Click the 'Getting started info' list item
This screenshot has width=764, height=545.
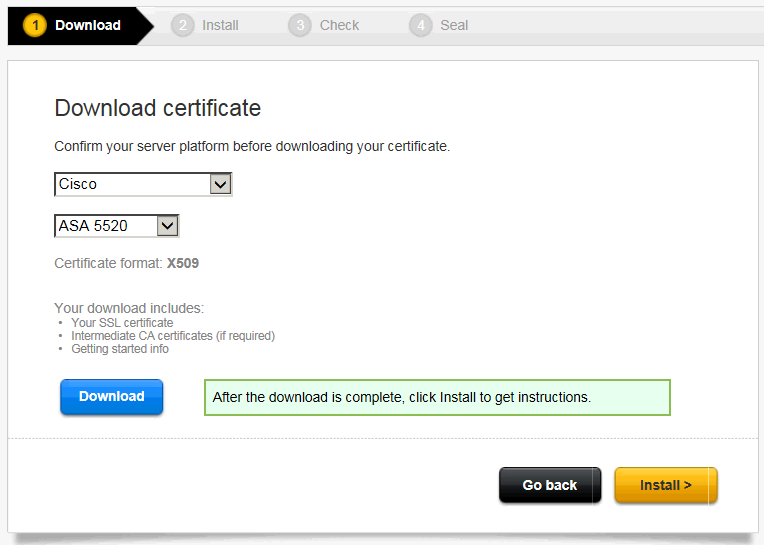tap(120, 349)
